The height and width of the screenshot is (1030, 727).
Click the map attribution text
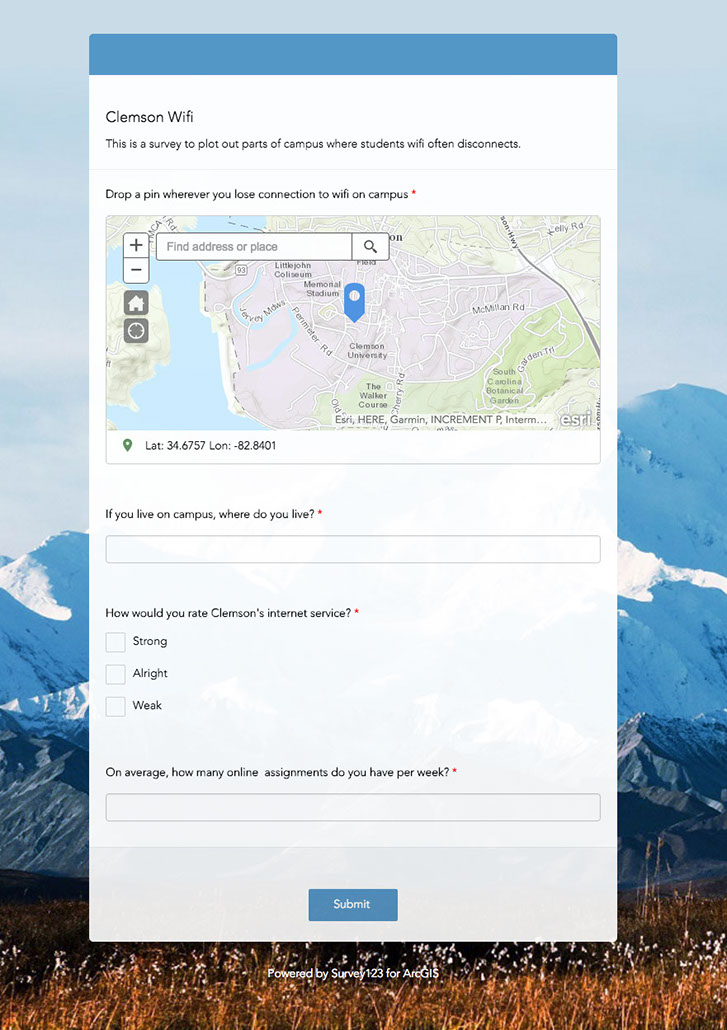[442, 420]
